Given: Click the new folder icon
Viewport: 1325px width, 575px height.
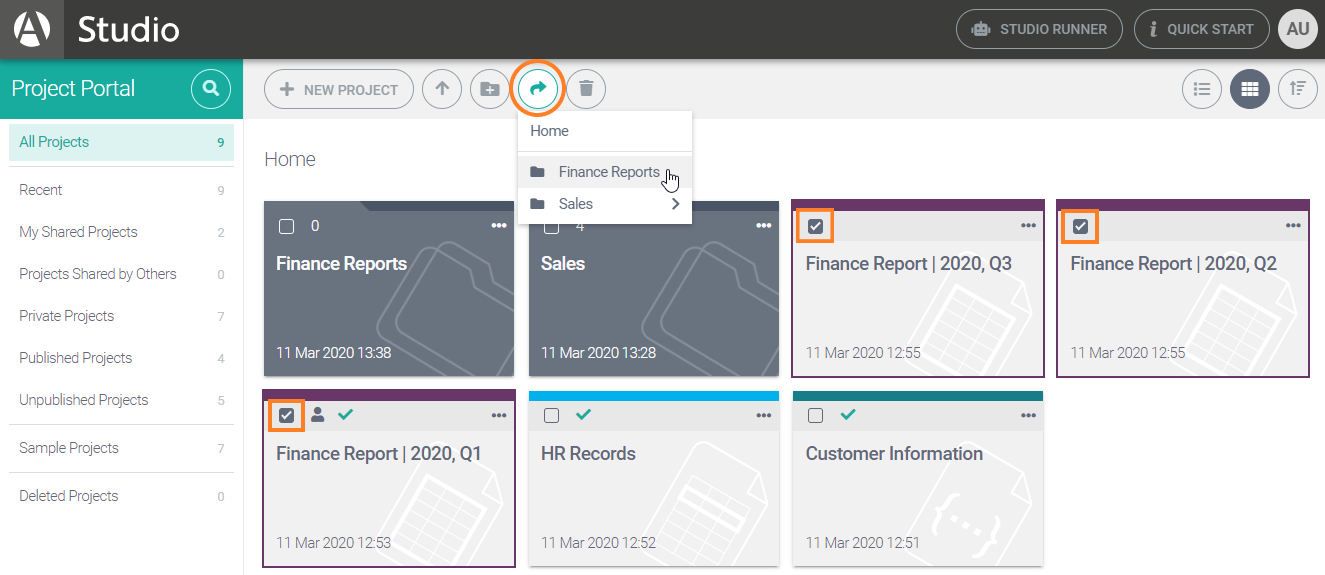Looking at the screenshot, I should tap(490, 89).
